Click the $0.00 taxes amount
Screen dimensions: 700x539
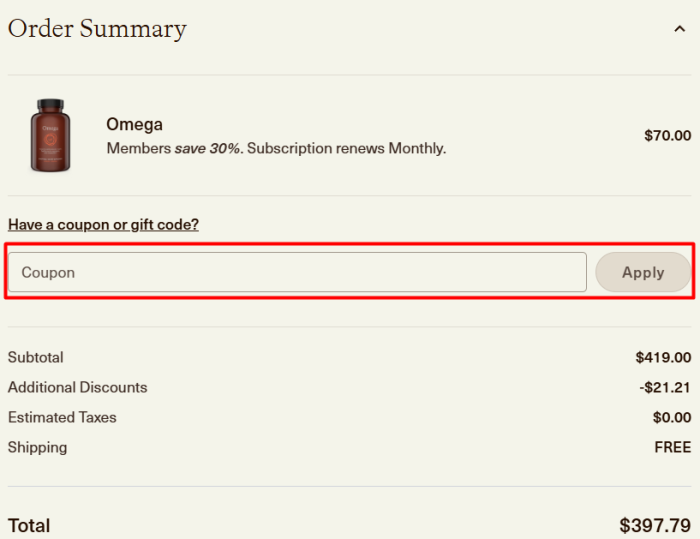pyautogui.click(x=671, y=417)
